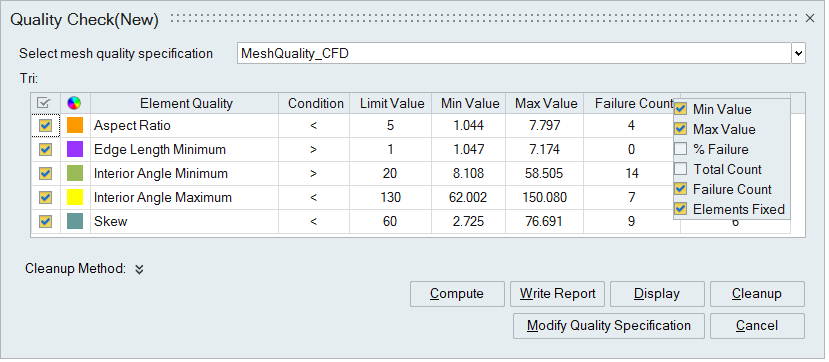Click the Compute button

click(x=457, y=294)
